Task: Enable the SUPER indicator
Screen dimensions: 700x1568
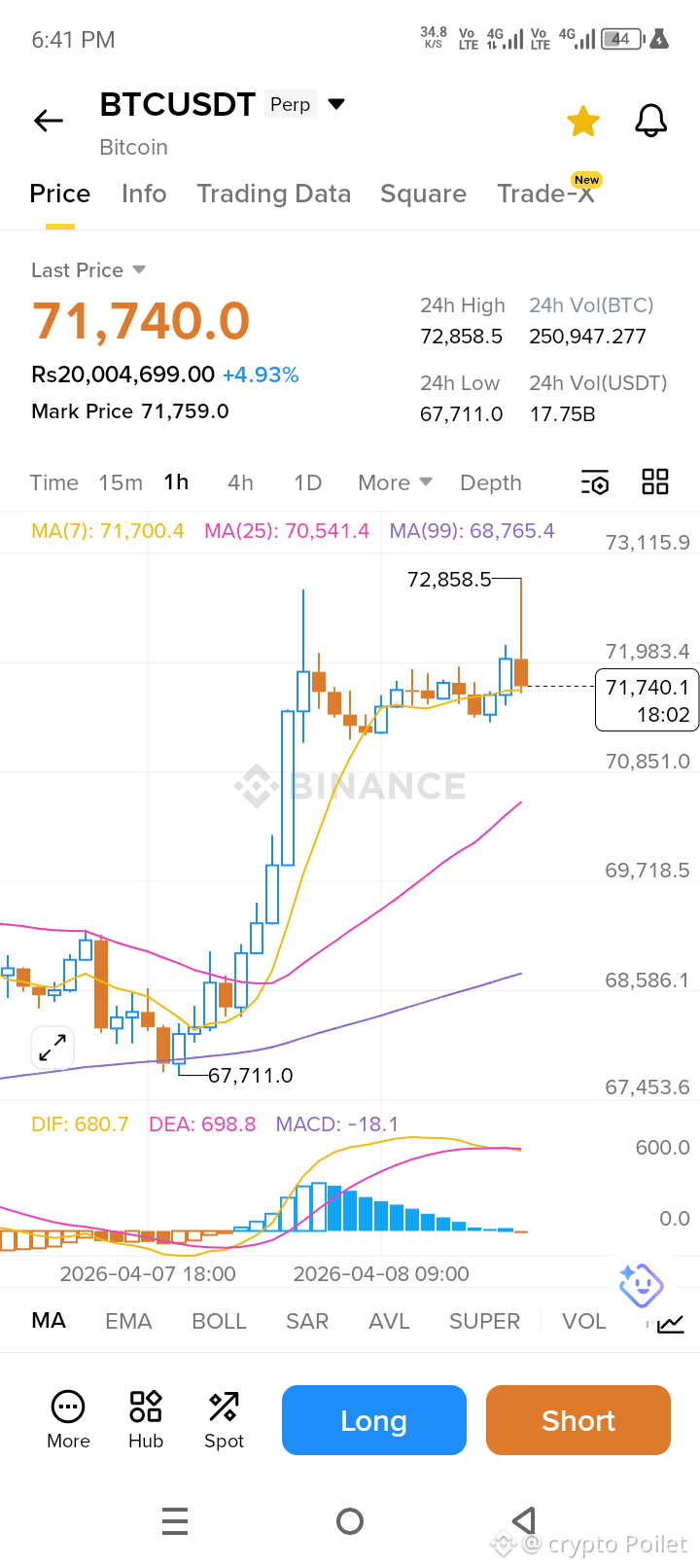Action: pyautogui.click(x=484, y=1321)
